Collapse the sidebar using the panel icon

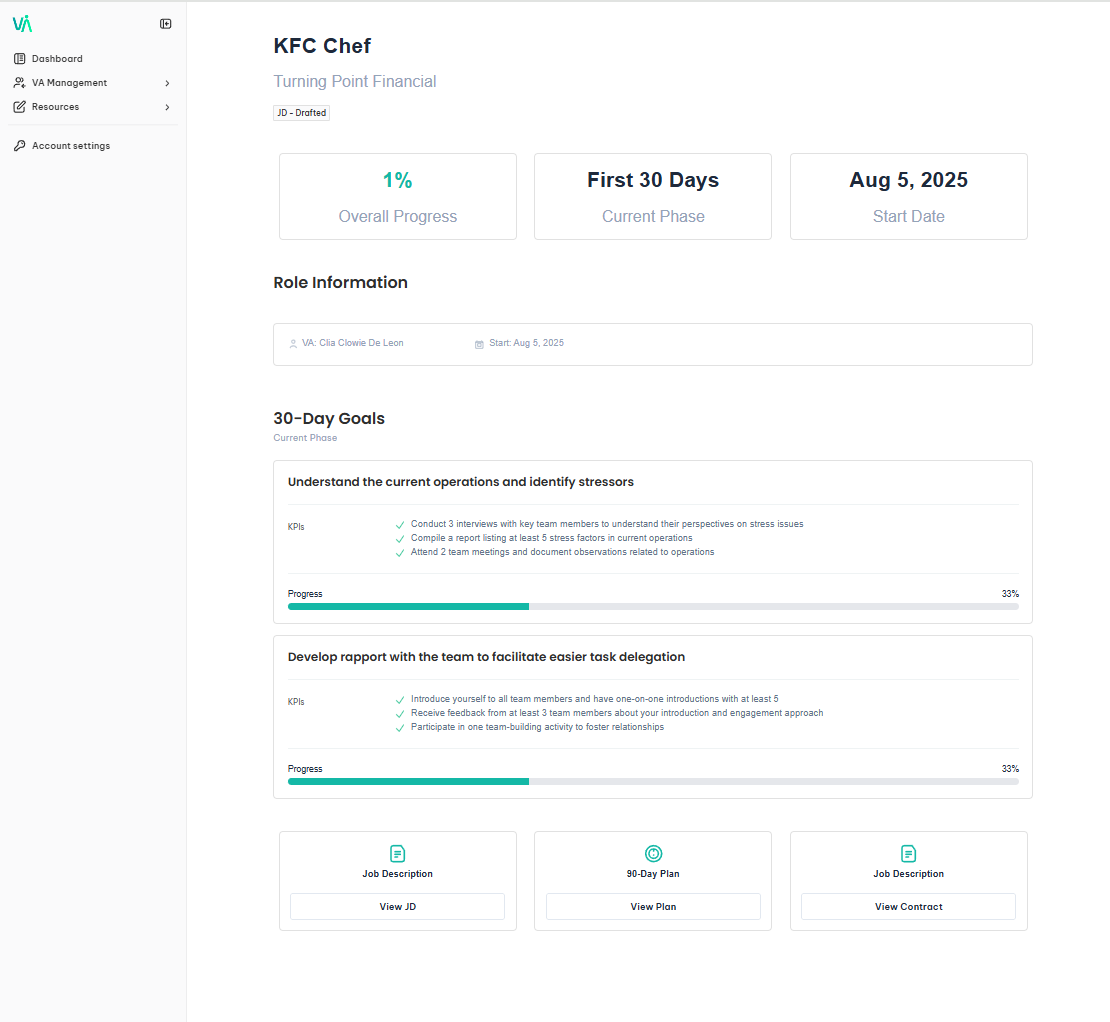pos(165,23)
